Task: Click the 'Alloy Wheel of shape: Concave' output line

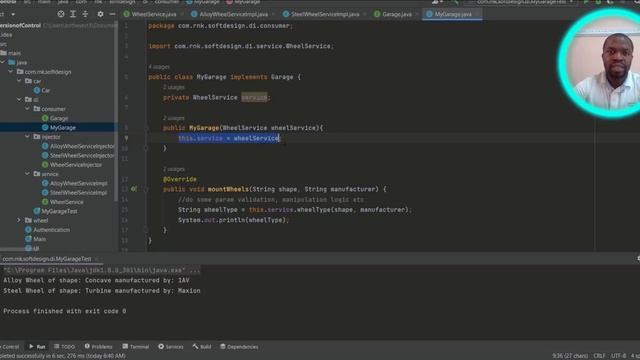Action: click(96, 280)
